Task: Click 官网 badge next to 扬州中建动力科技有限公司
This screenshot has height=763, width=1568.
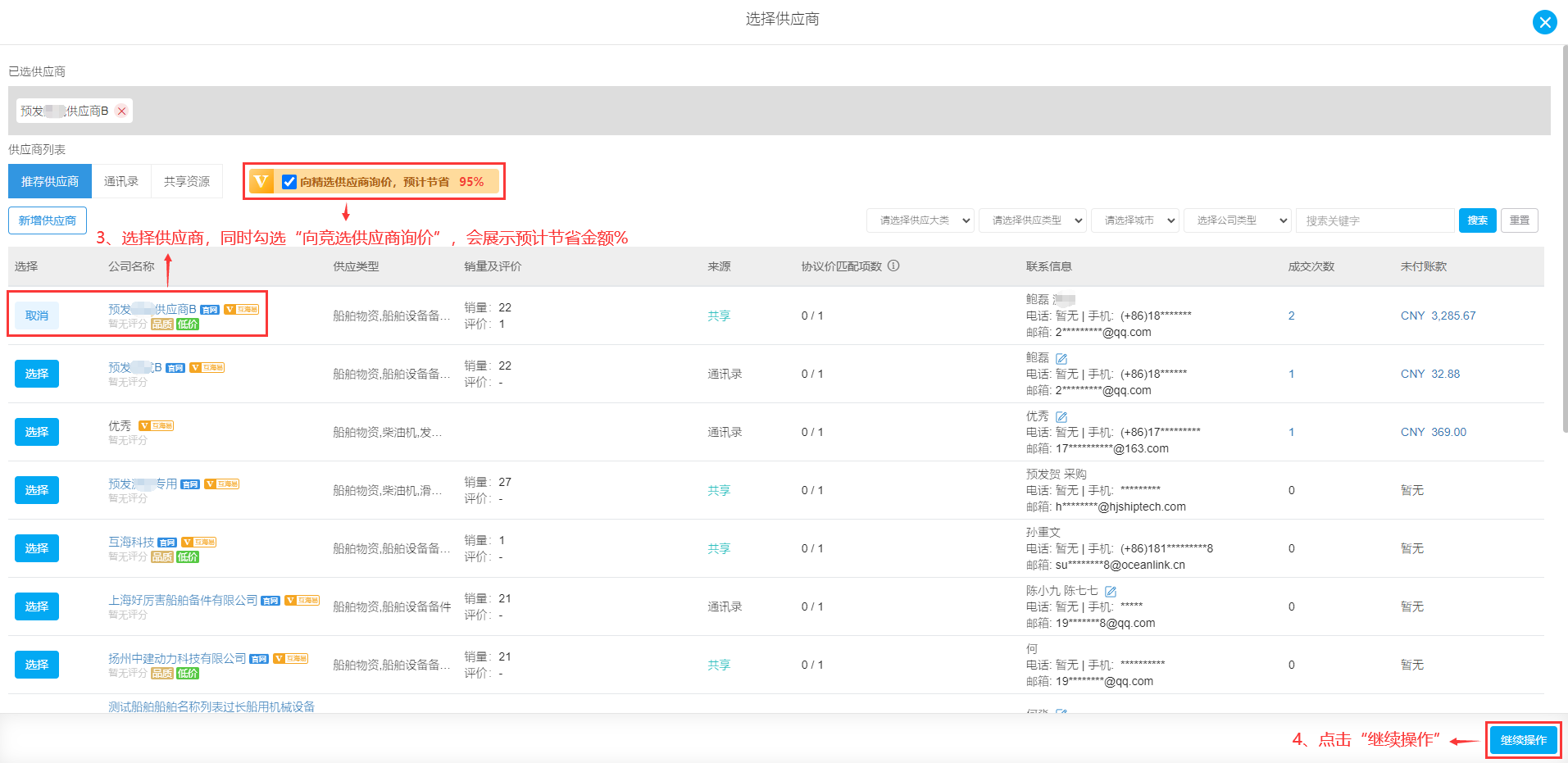Action: click(x=259, y=659)
